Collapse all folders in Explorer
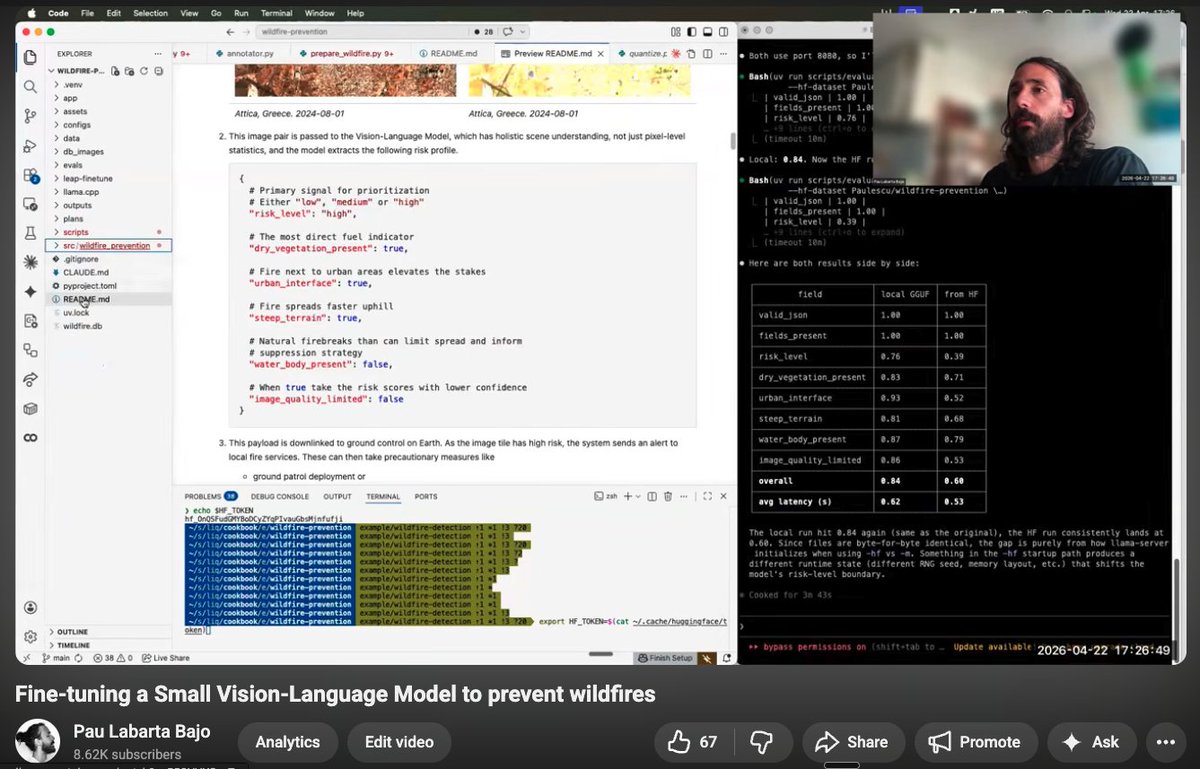The height and width of the screenshot is (769, 1200). pos(158,71)
